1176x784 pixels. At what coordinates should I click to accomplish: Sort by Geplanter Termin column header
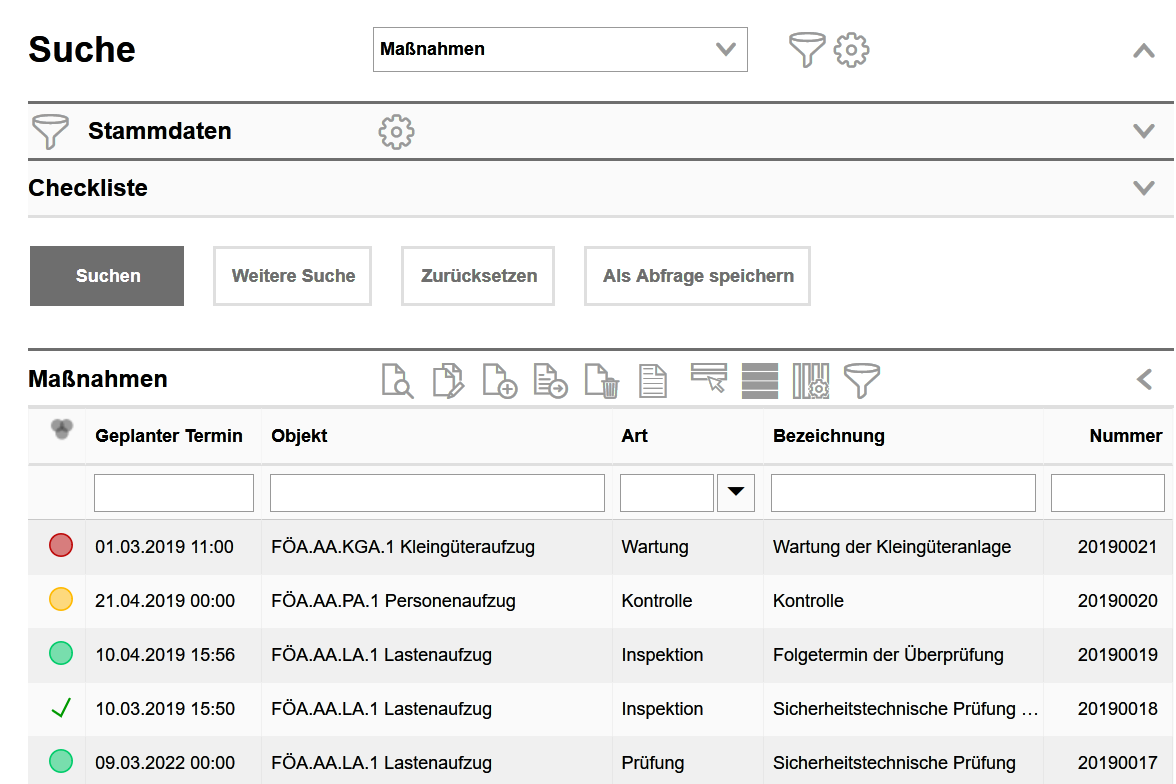(169, 436)
